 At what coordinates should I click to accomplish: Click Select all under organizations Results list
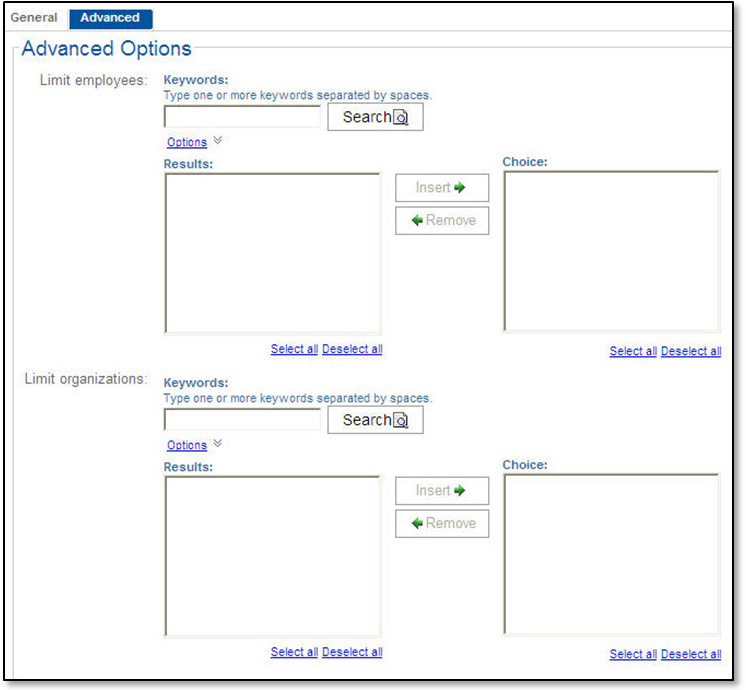click(x=294, y=652)
